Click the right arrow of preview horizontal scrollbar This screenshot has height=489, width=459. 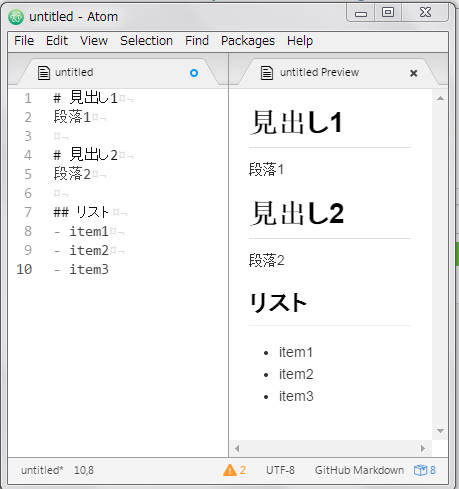(423, 449)
